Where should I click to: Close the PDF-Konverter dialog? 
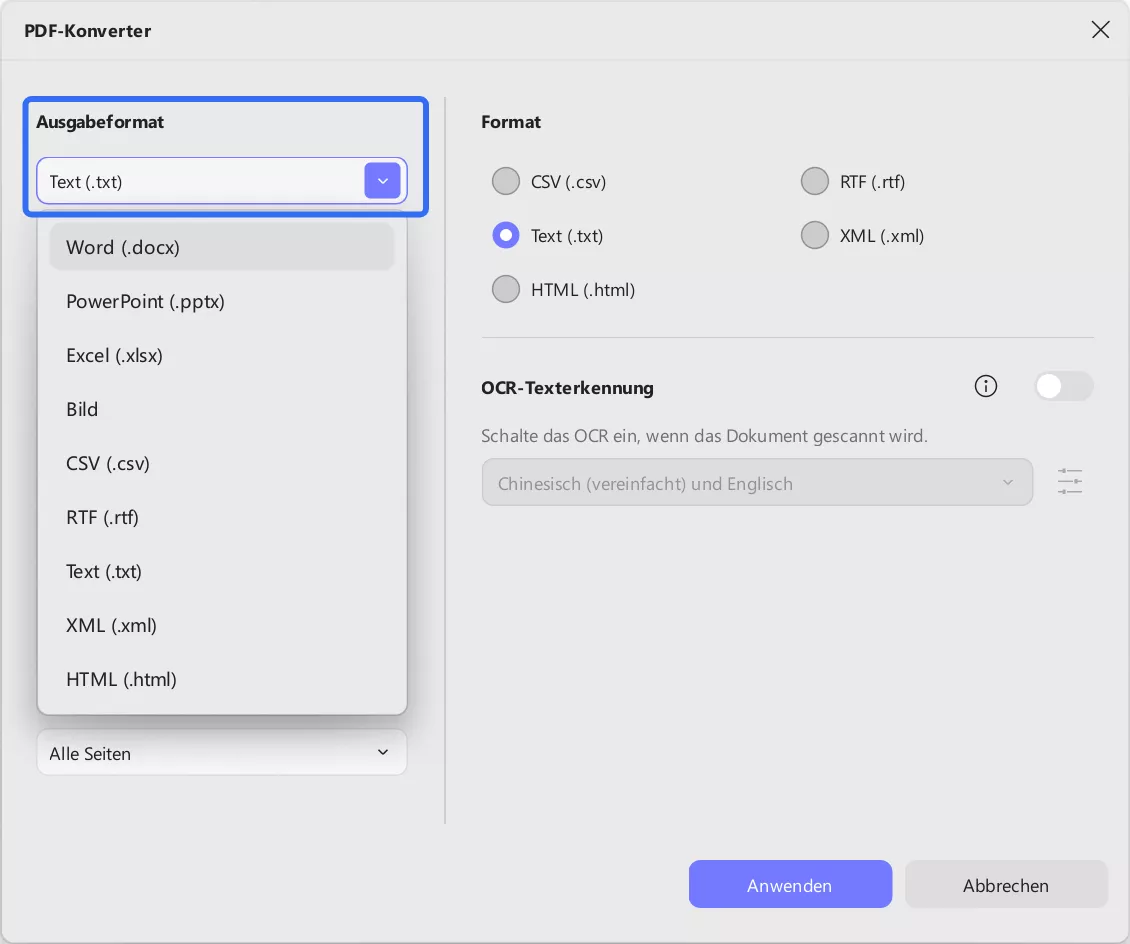1100,30
